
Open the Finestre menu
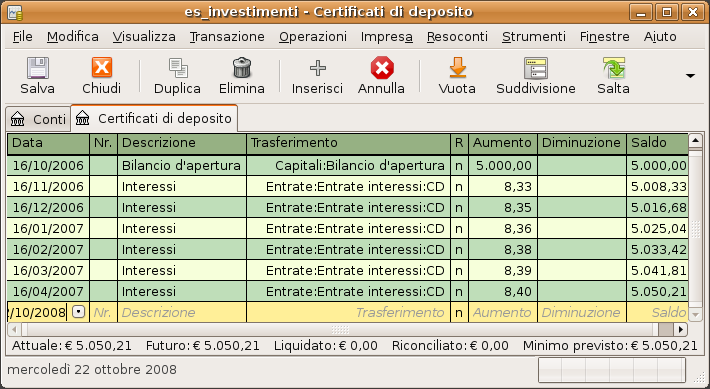click(x=604, y=36)
